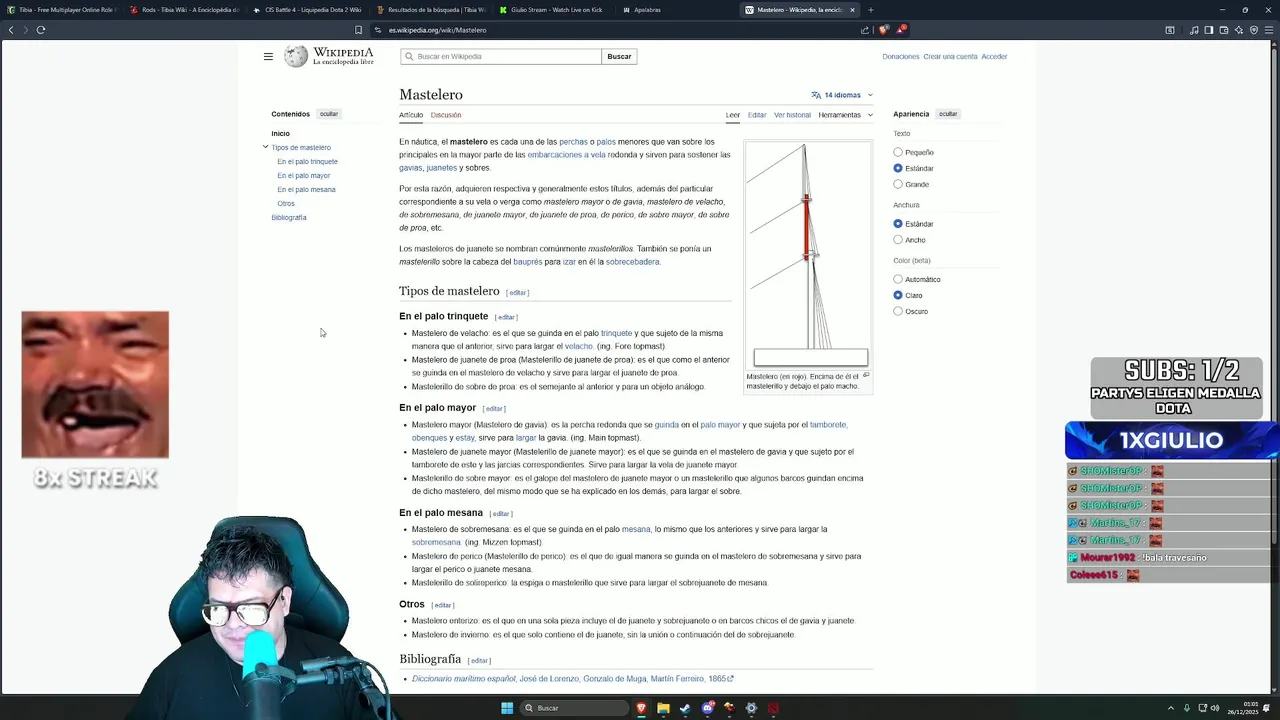Click the Wikipedia globe logo

296,57
